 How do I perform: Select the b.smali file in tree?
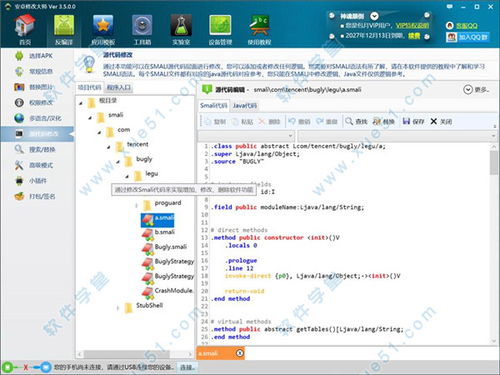(x=164, y=232)
